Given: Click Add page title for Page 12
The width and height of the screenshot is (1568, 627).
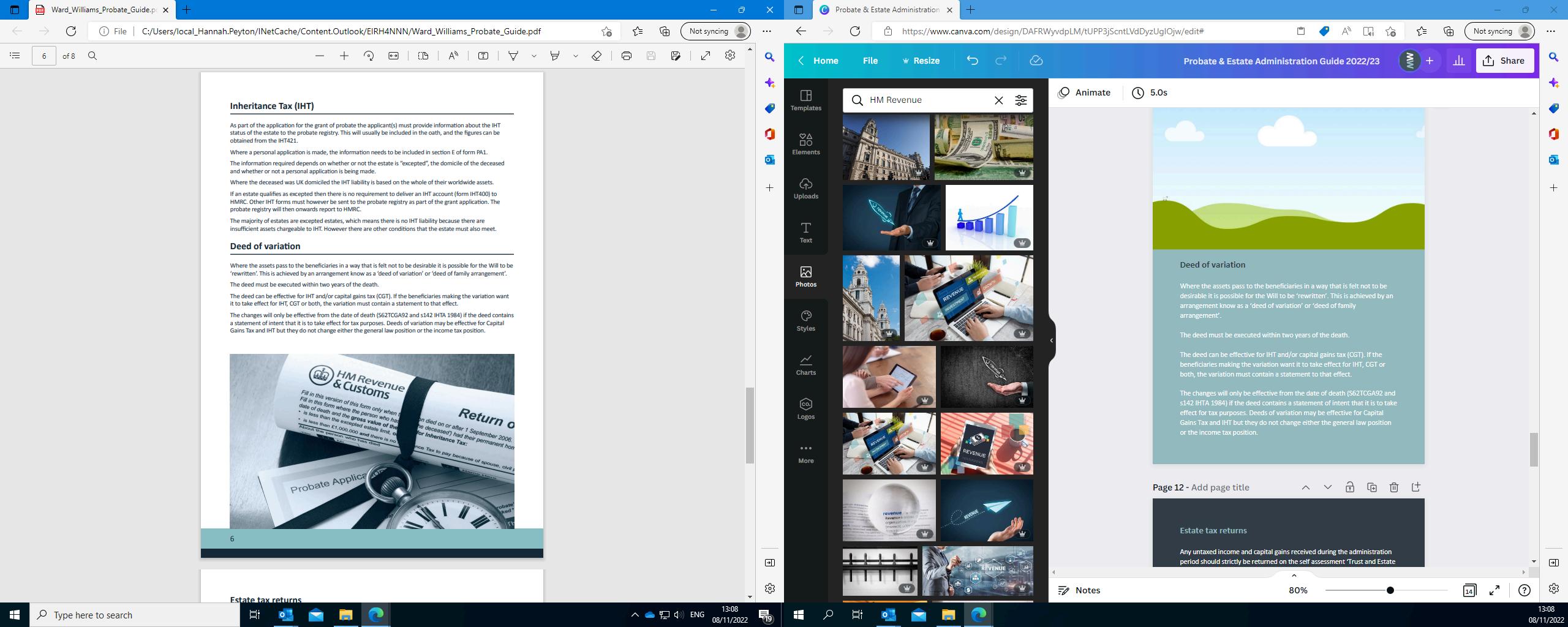Looking at the screenshot, I should coord(1220,487).
